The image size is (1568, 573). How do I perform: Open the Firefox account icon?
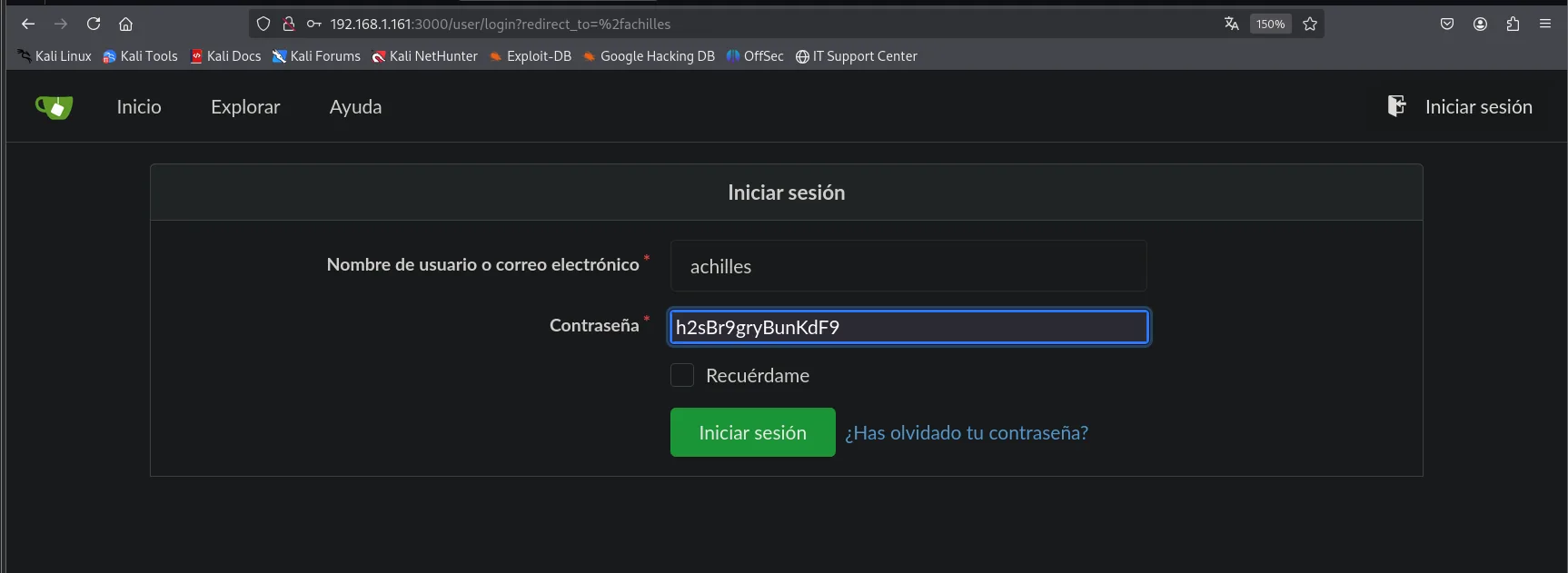click(1480, 25)
